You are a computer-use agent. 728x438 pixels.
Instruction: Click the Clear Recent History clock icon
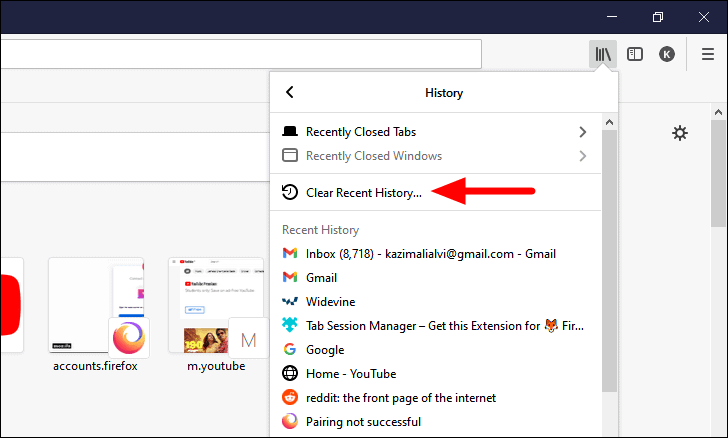pyautogui.click(x=290, y=192)
